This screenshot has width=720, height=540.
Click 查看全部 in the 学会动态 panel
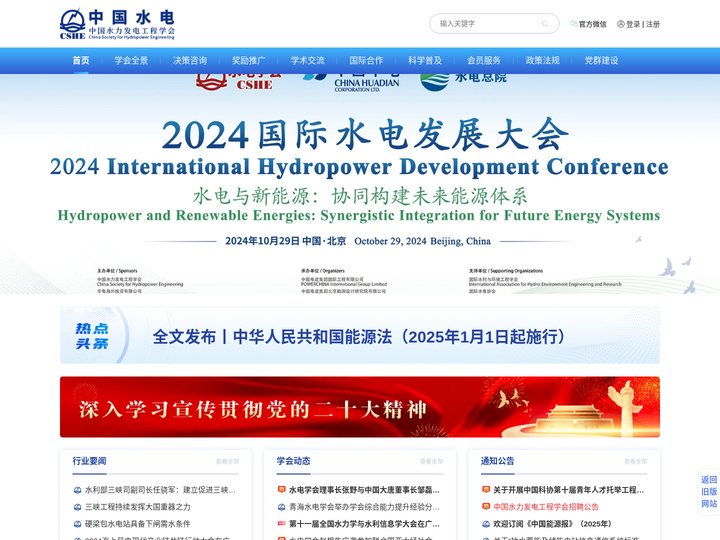point(432,461)
